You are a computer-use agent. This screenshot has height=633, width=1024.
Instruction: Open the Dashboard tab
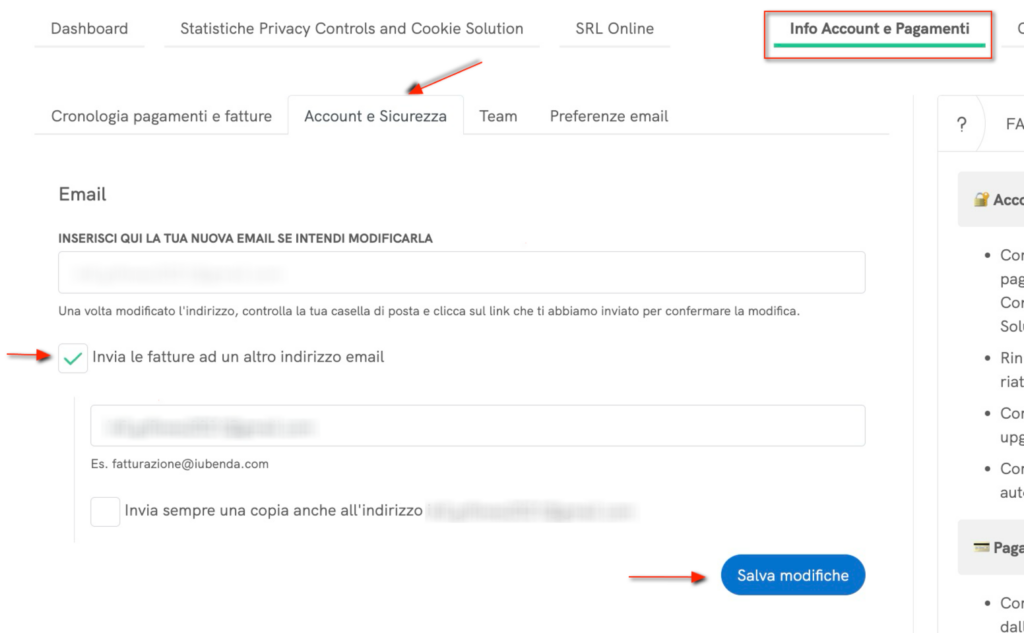pyautogui.click(x=89, y=29)
